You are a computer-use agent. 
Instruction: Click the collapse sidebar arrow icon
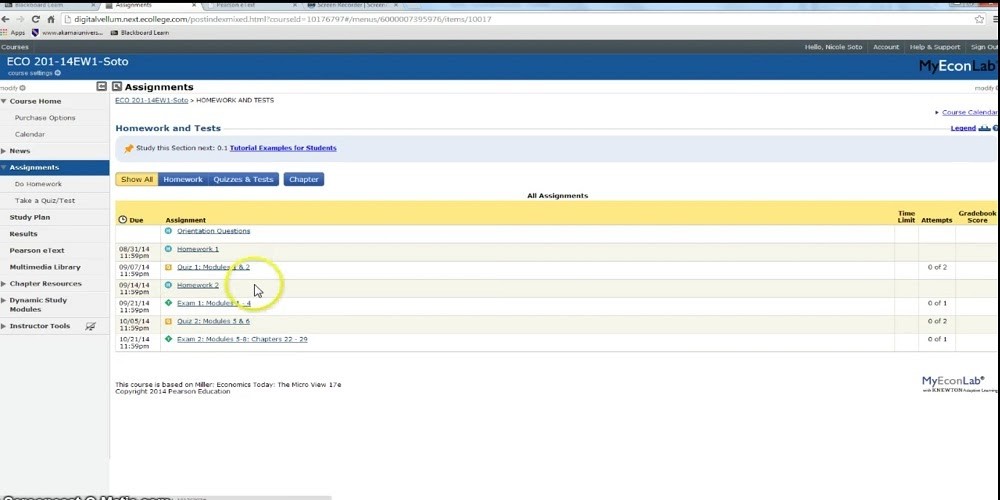click(102, 87)
